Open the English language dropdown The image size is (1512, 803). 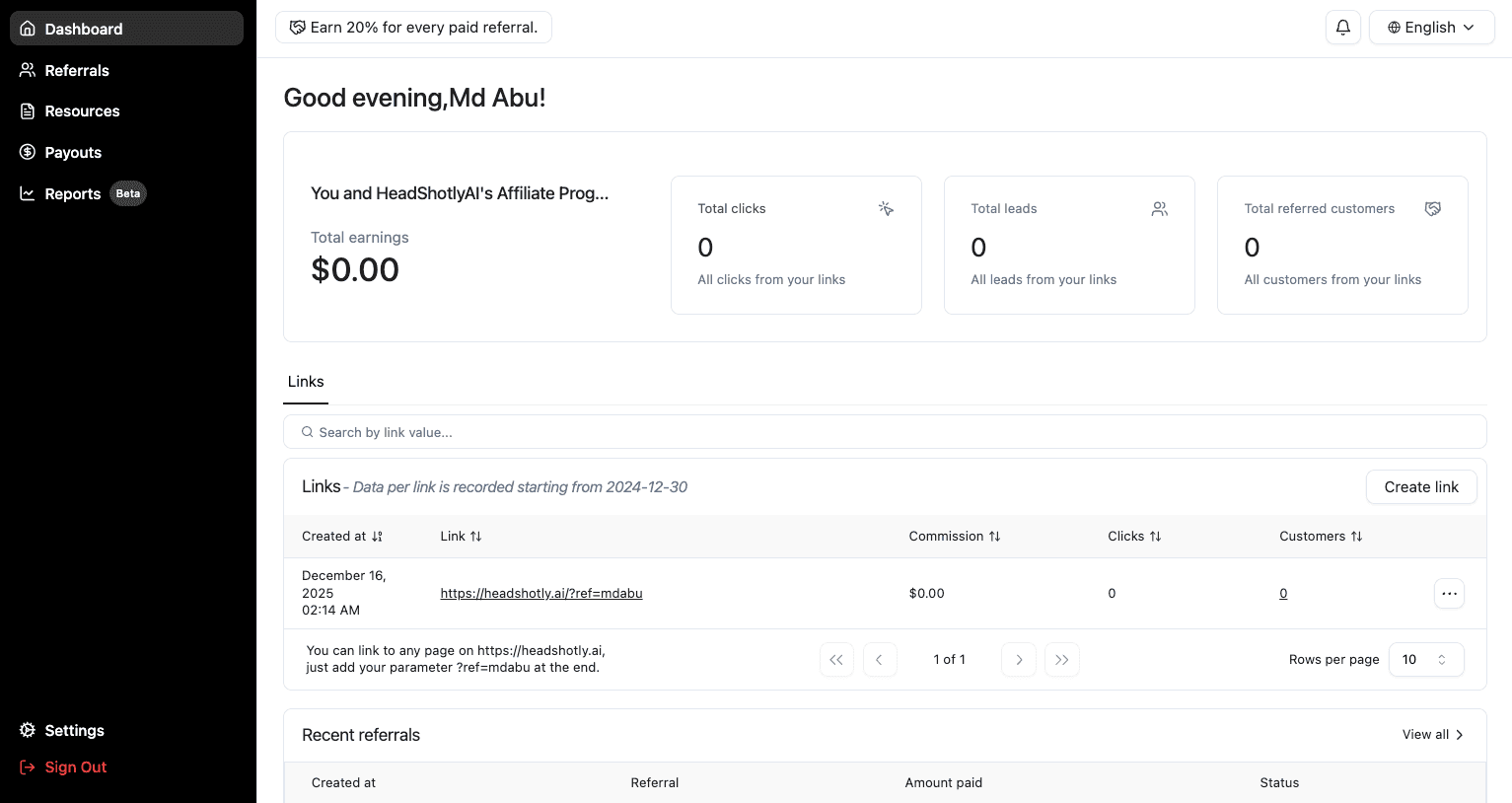coord(1430,28)
